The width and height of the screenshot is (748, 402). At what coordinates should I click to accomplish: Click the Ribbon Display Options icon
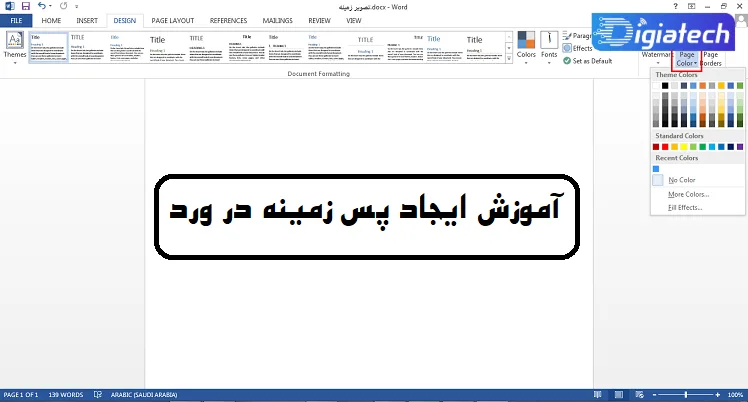pyautogui.click(x=691, y=6)
